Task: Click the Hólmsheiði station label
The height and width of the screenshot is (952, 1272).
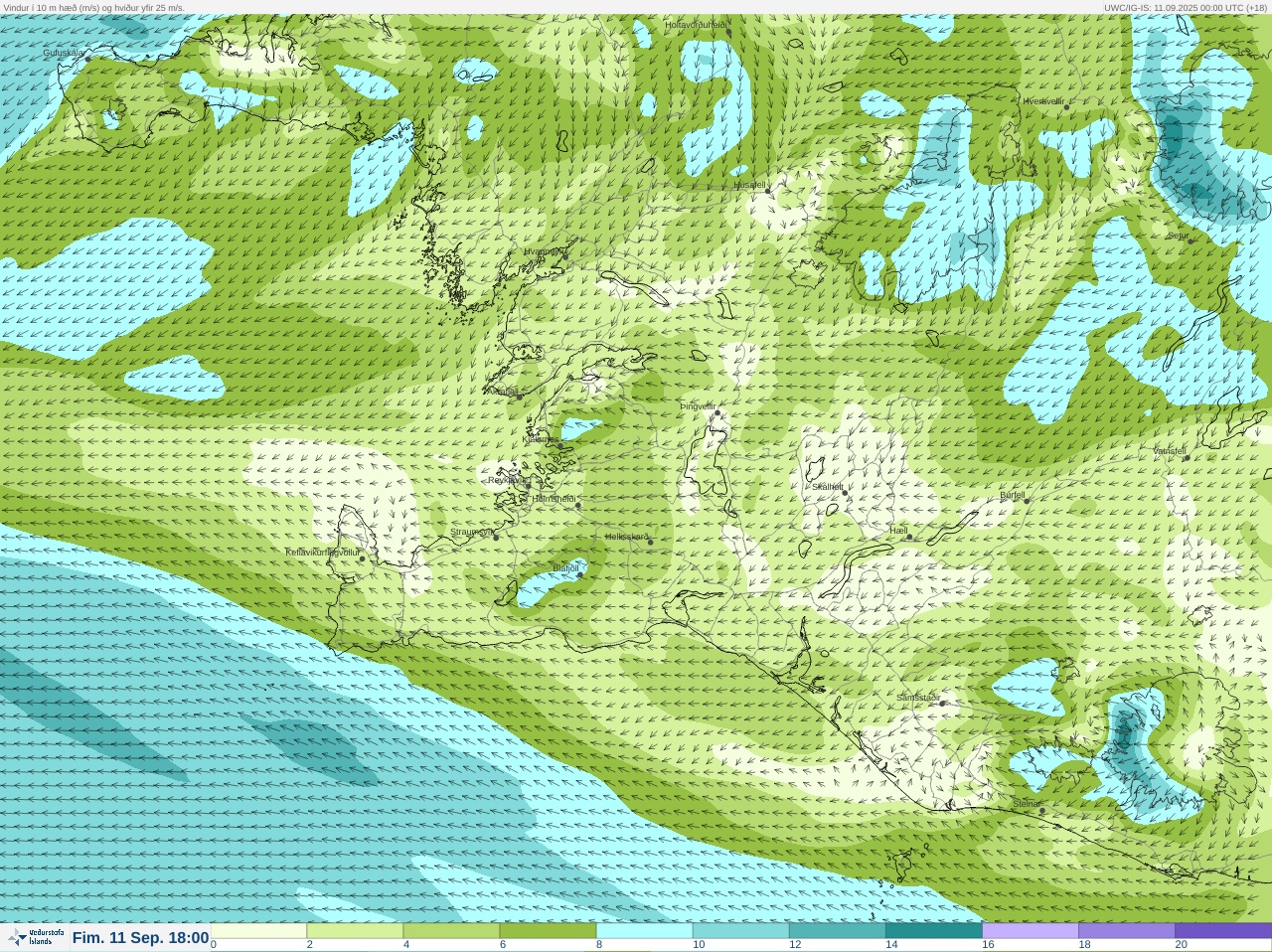Action: coord(554,498)
